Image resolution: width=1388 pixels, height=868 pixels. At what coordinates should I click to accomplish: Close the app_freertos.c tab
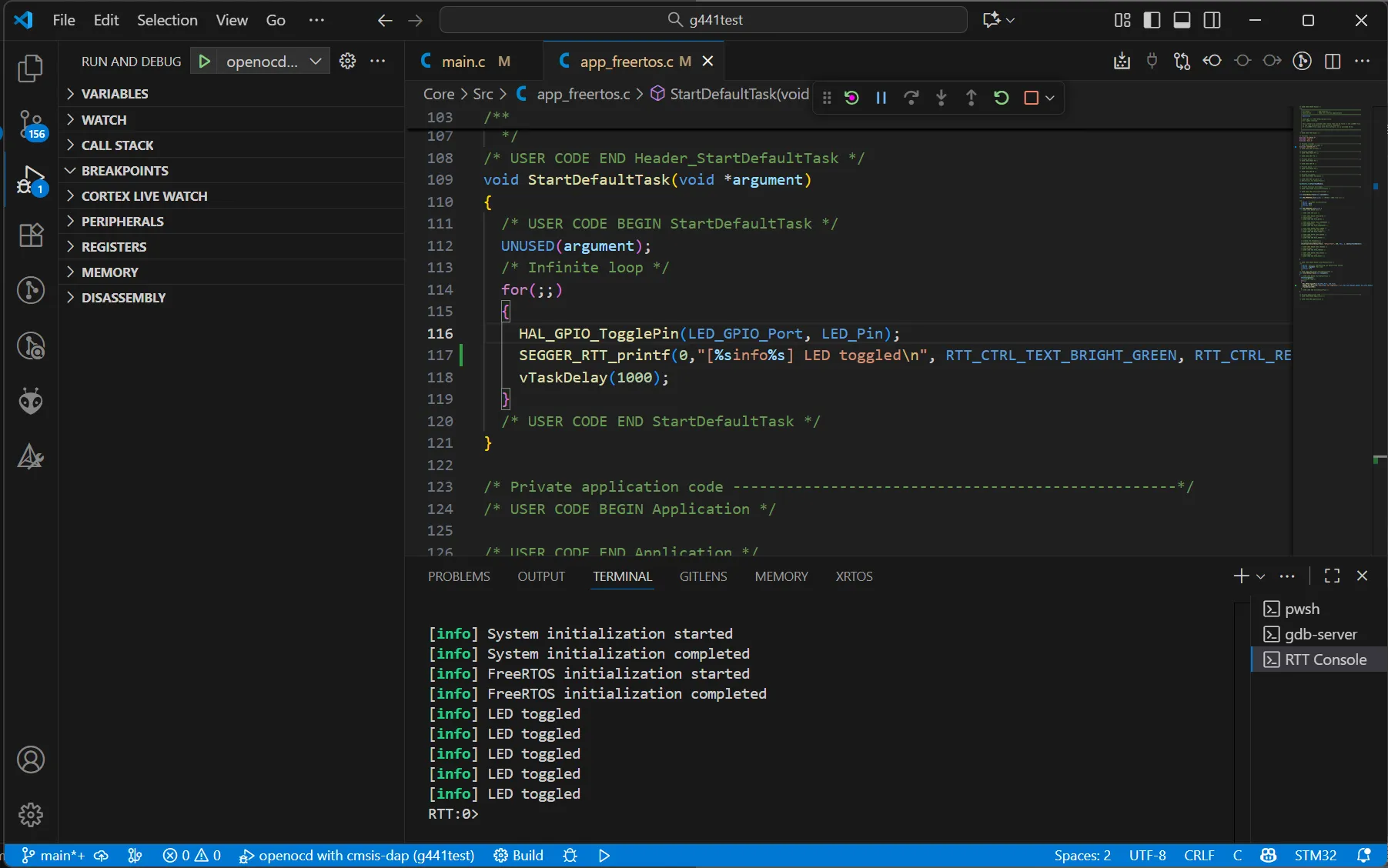(708, 62)
